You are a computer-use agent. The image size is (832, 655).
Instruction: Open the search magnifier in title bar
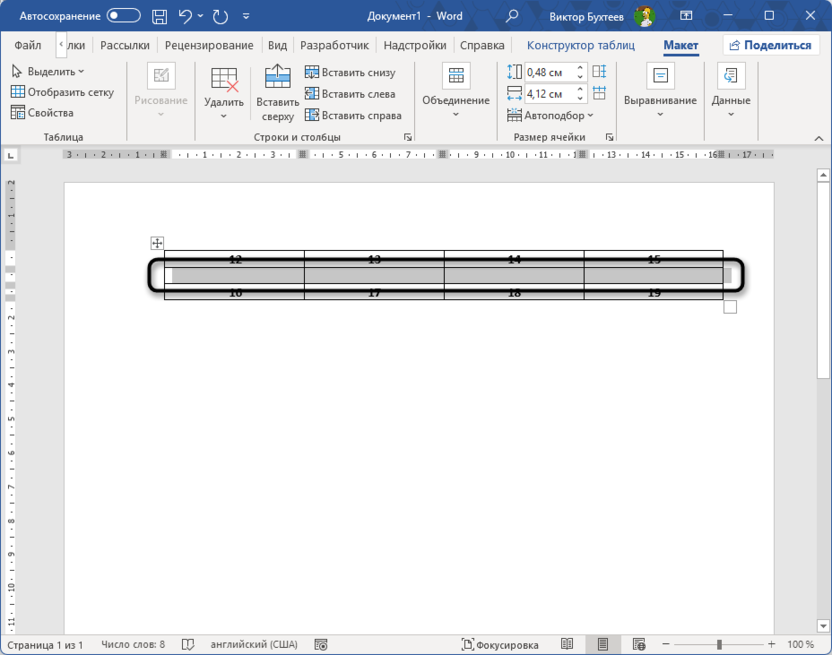[512, 16]
